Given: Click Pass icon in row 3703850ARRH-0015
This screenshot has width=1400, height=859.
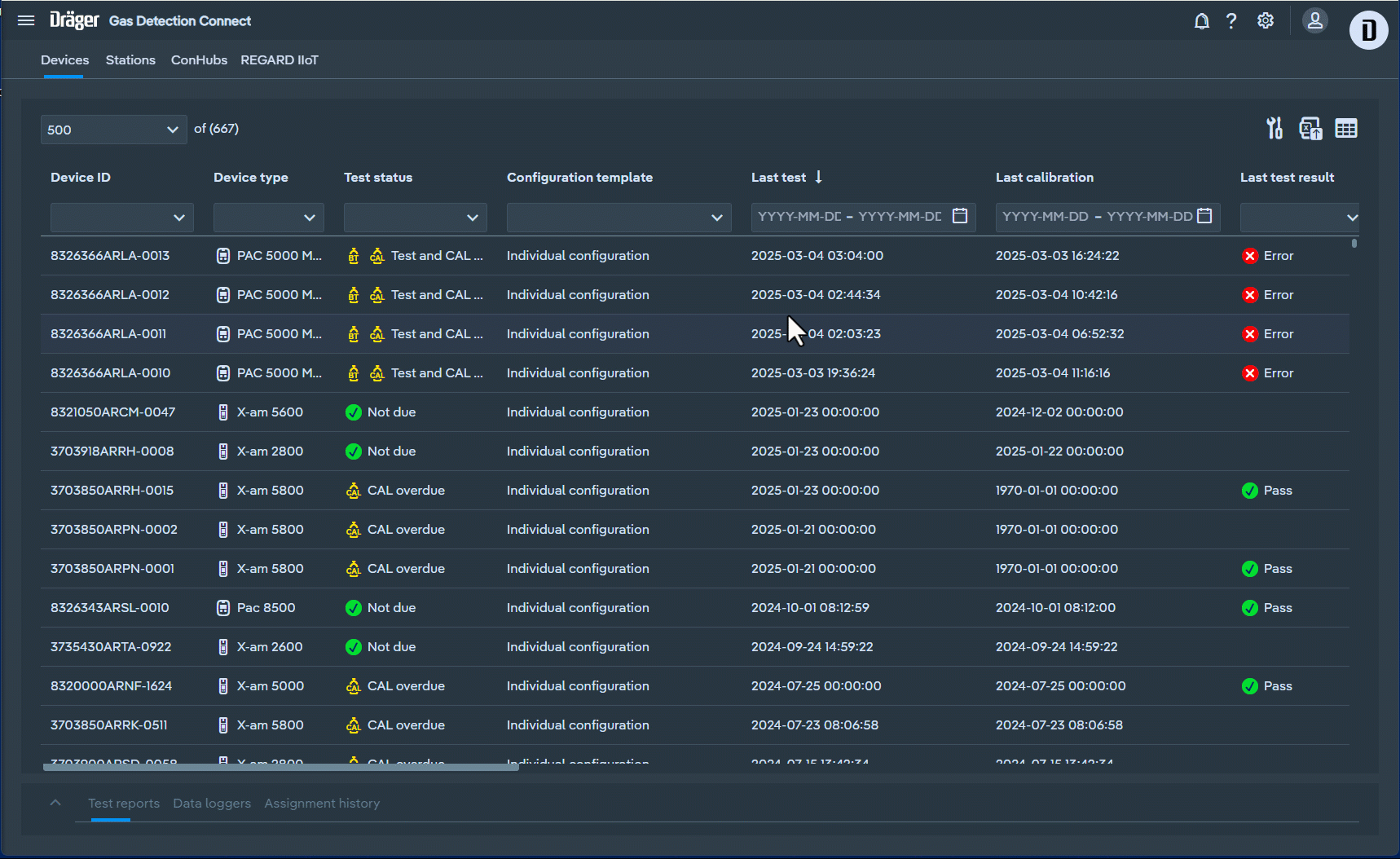Looking at the screenshot, I should [x=1249, y=491].
